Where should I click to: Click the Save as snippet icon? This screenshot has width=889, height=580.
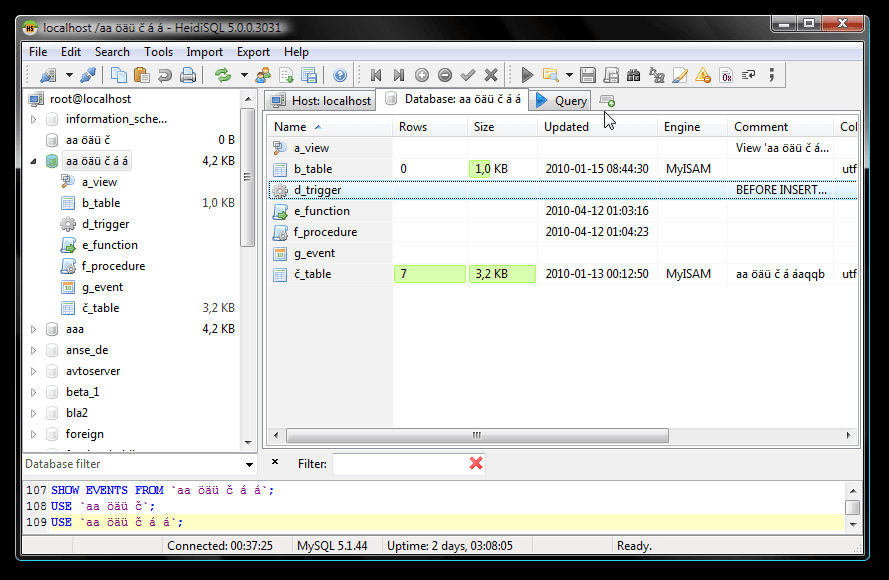pyautogui.click(x=611, y=75)
